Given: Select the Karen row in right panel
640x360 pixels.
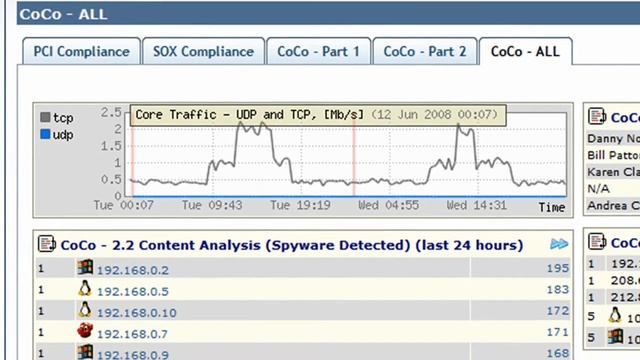Looking at the screenshot, I should coord(613,172).
